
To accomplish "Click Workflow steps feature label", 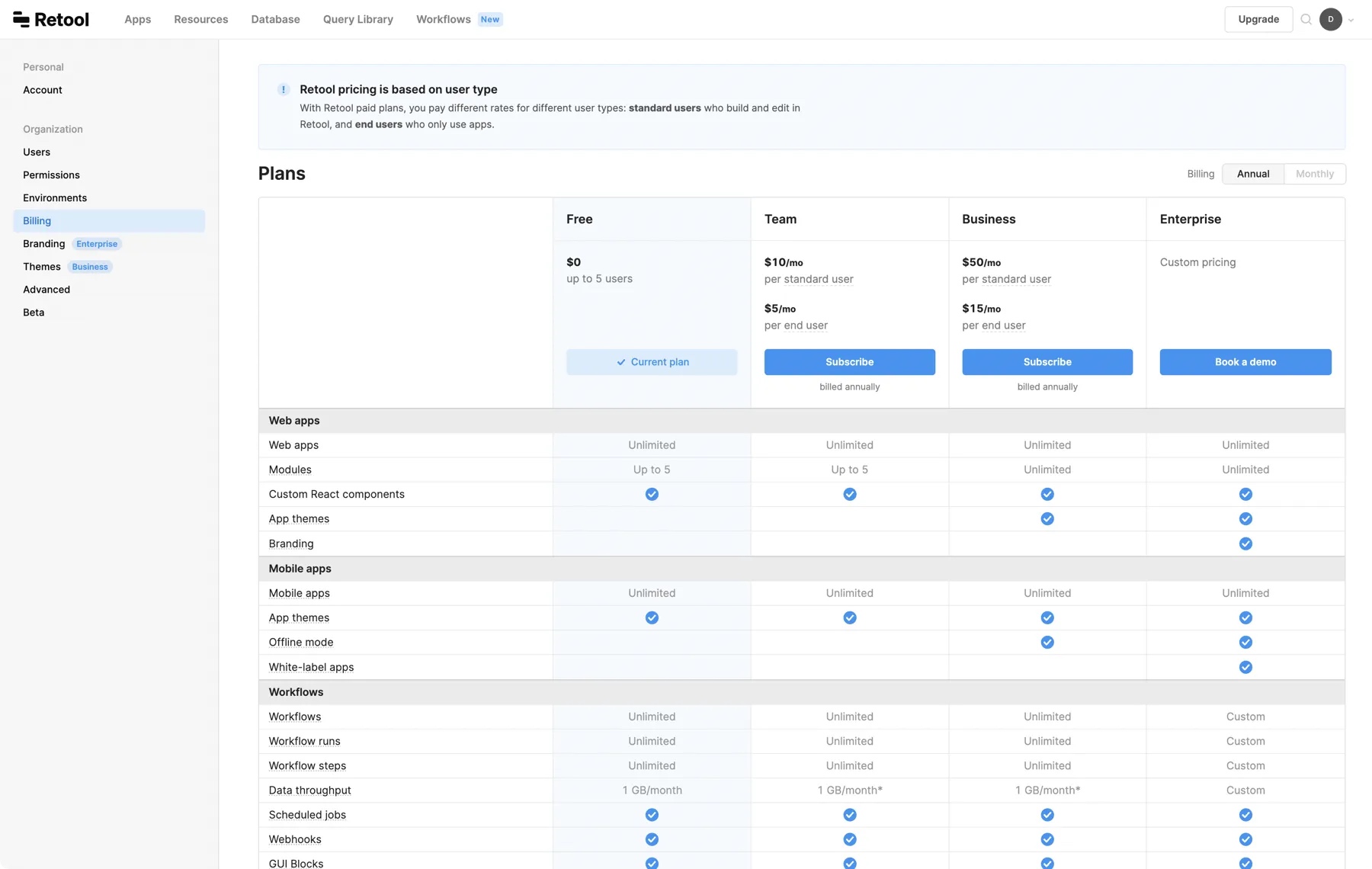I will click(x=307, y=765).
